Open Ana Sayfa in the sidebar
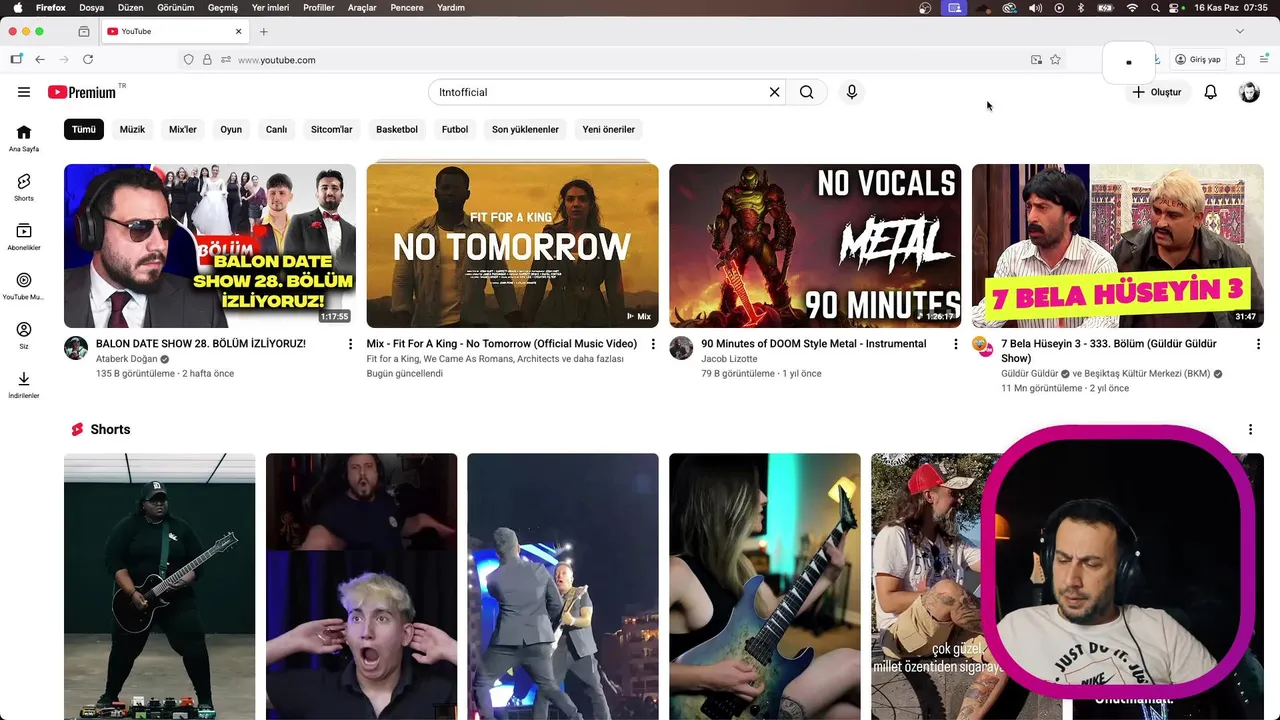Screen dimensions: 1280x720 pyautogui.click(x=24, y=138)
